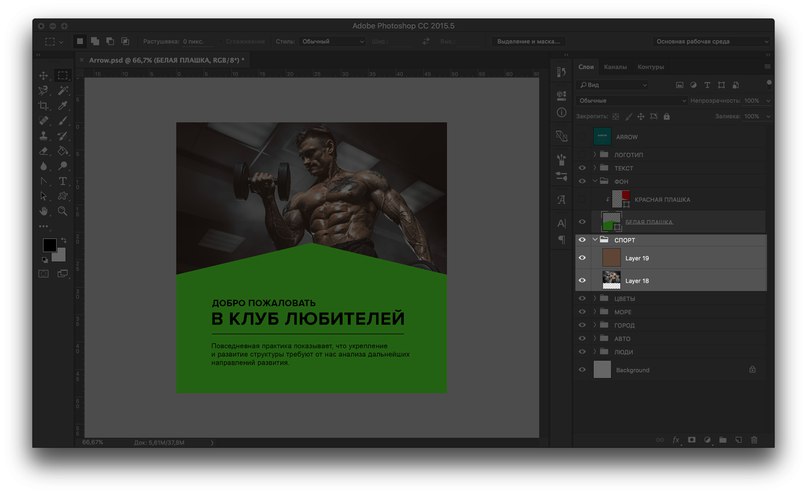Open the History panel icon
This screenshot has width=807, height=494.
562,72
